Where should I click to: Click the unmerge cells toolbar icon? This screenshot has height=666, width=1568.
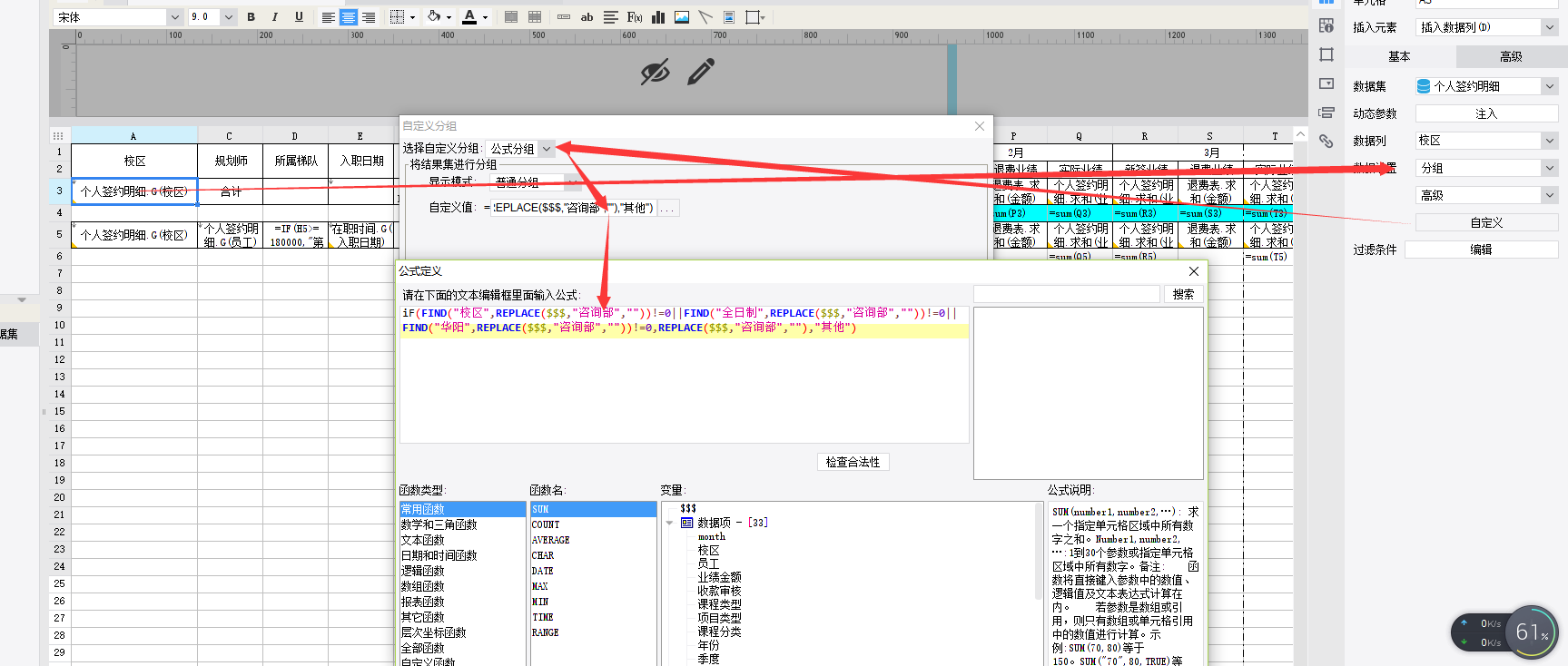(535, 17)
